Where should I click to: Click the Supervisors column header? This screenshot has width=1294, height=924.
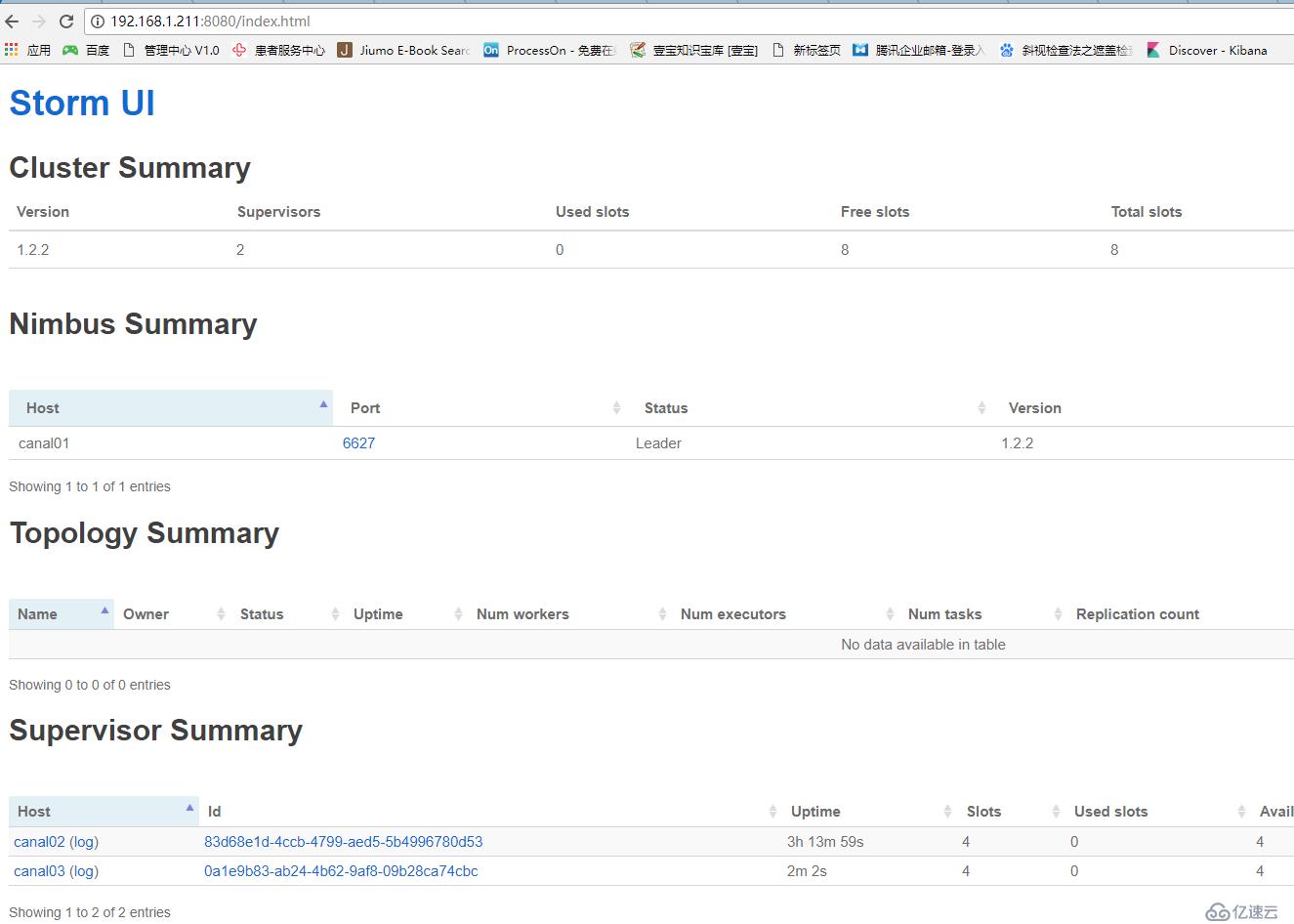click(278, 211)
